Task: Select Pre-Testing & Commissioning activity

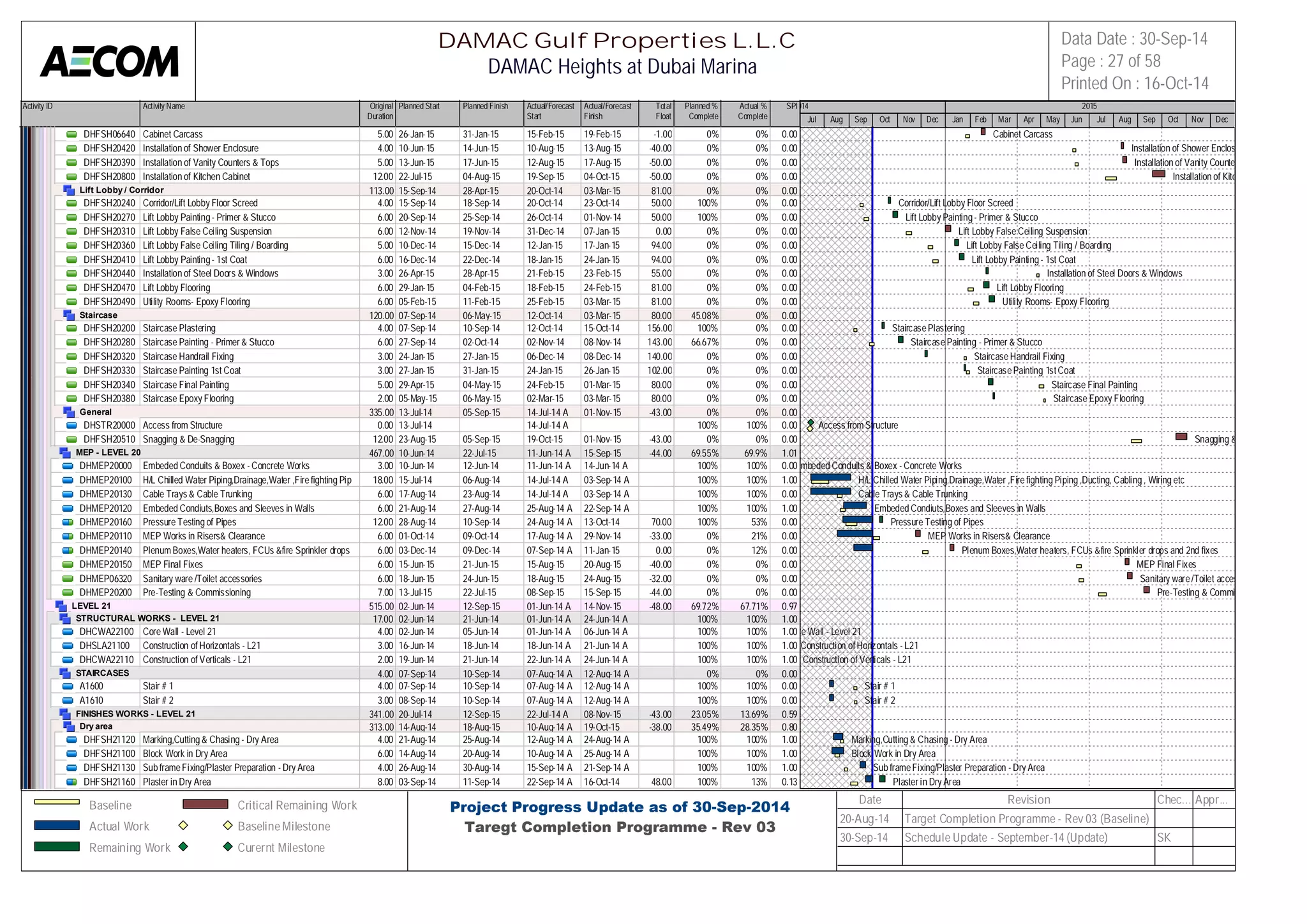Action: (x=197, y=593)
